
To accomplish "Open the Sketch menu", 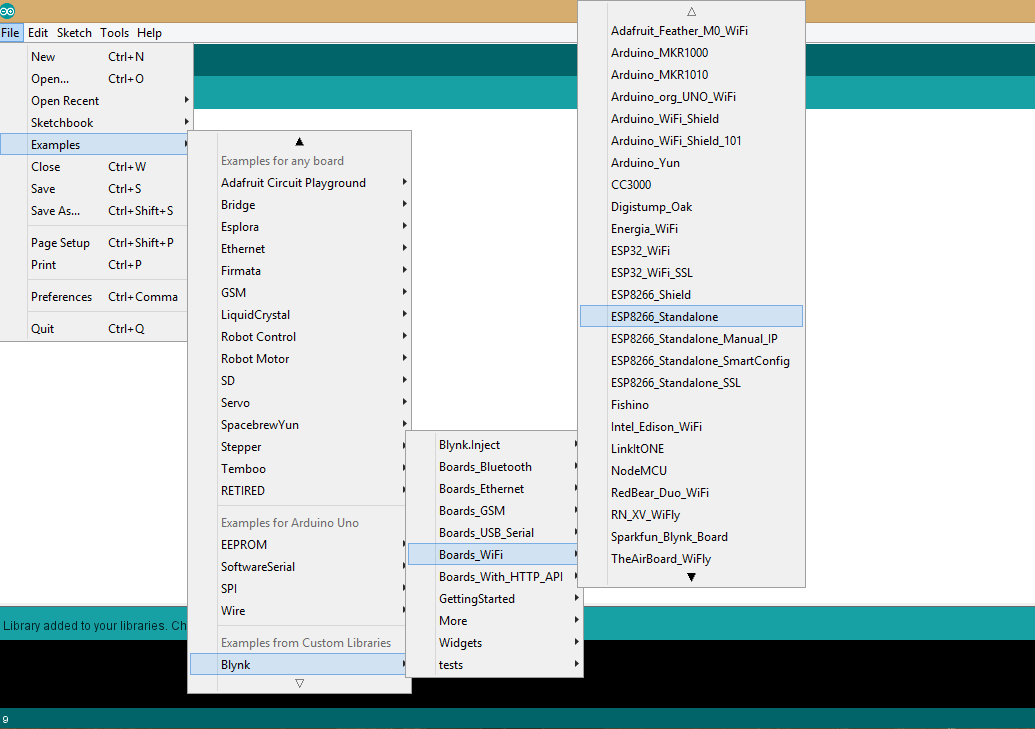I will [x=74, y=32].
